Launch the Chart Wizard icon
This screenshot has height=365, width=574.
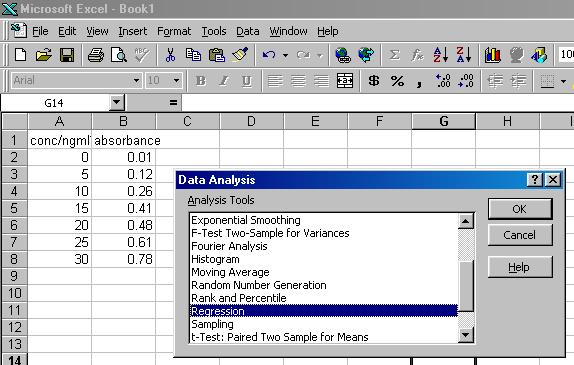click(493, 55)
